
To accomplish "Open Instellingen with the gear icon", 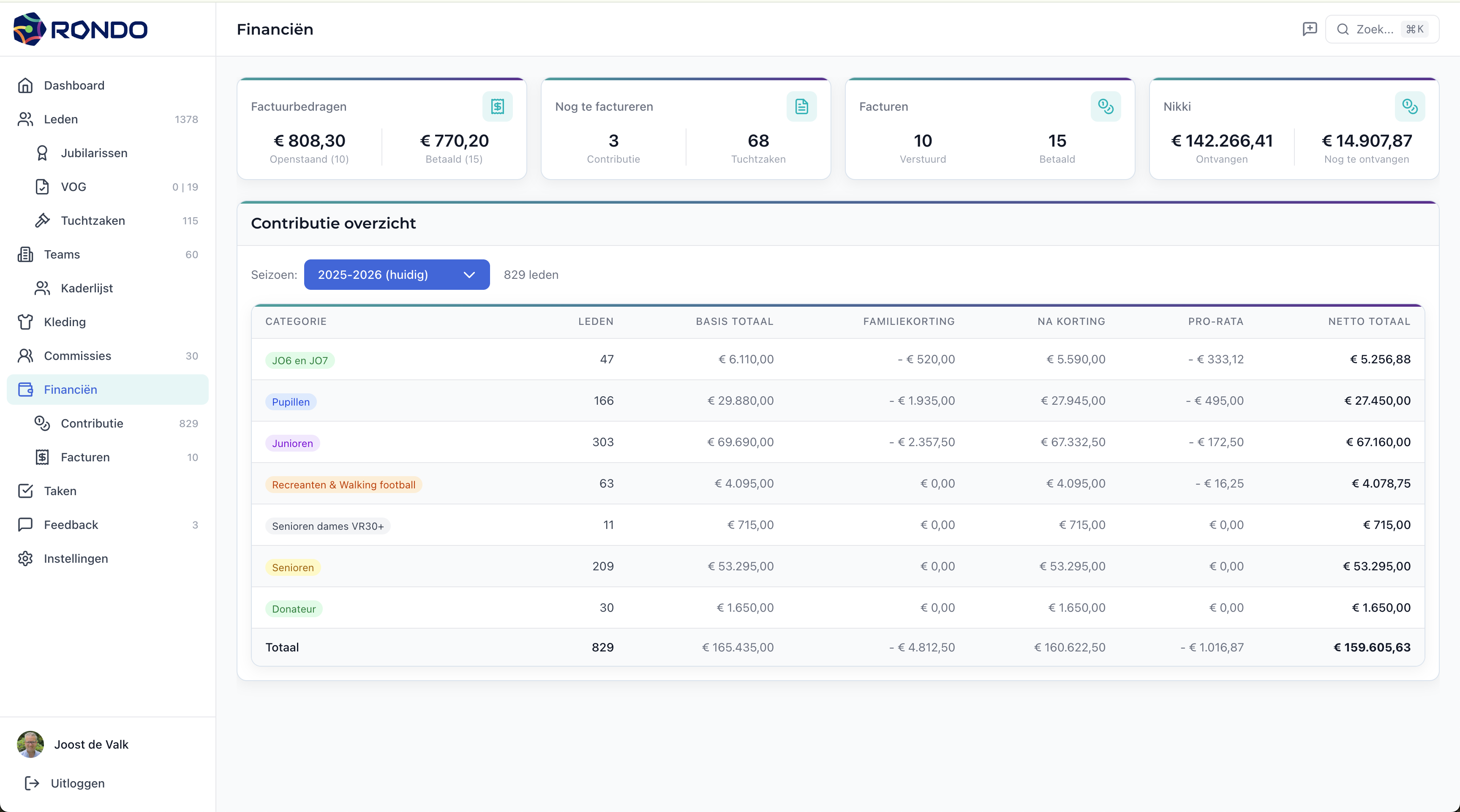I will (x=26, y=558).
